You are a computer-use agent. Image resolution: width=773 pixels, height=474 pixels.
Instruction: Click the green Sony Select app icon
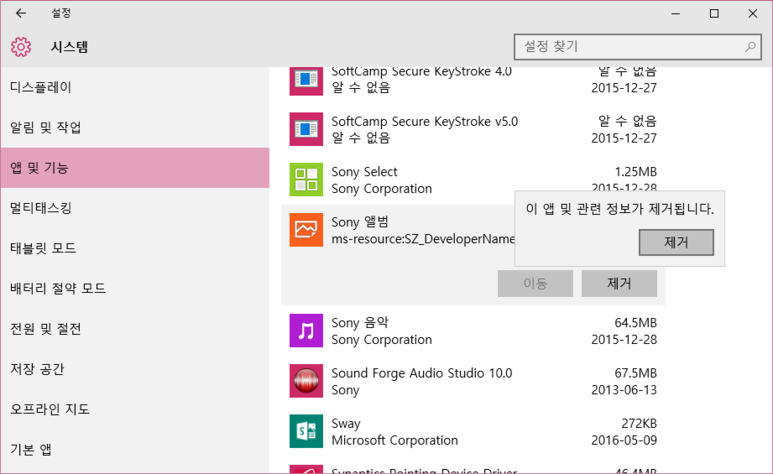coord(306,180)
